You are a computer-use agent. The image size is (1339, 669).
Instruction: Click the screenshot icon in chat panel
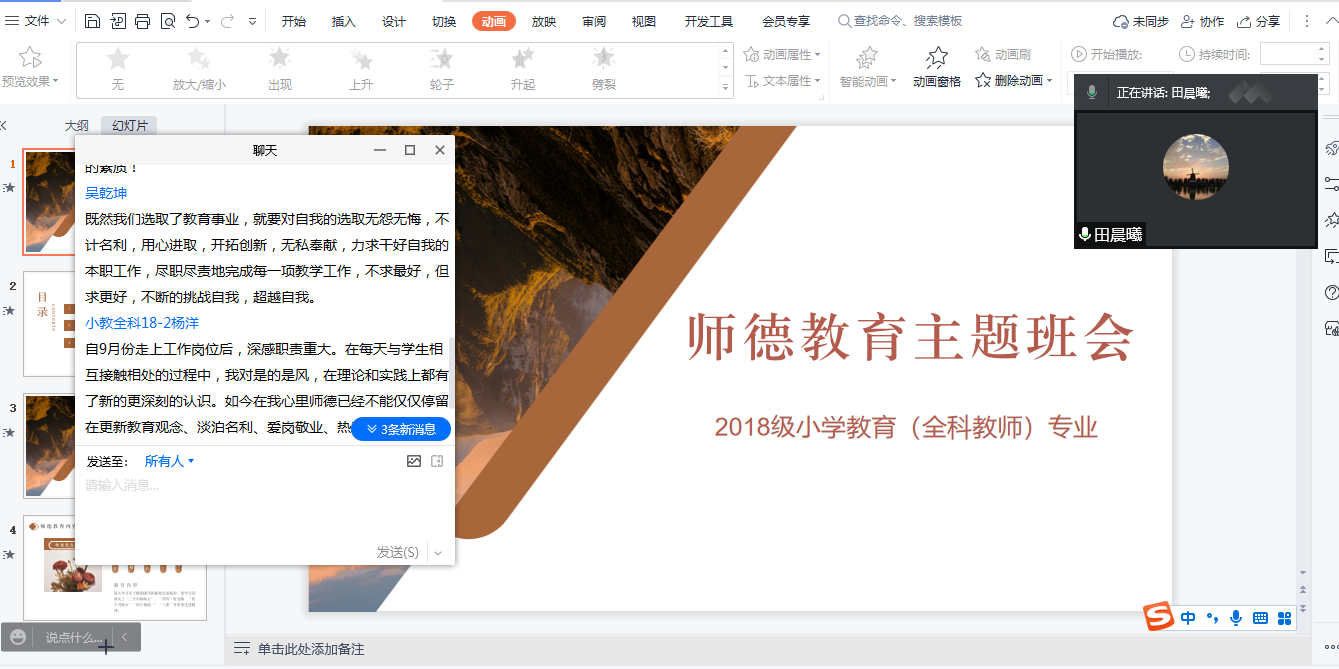point(437,461)
